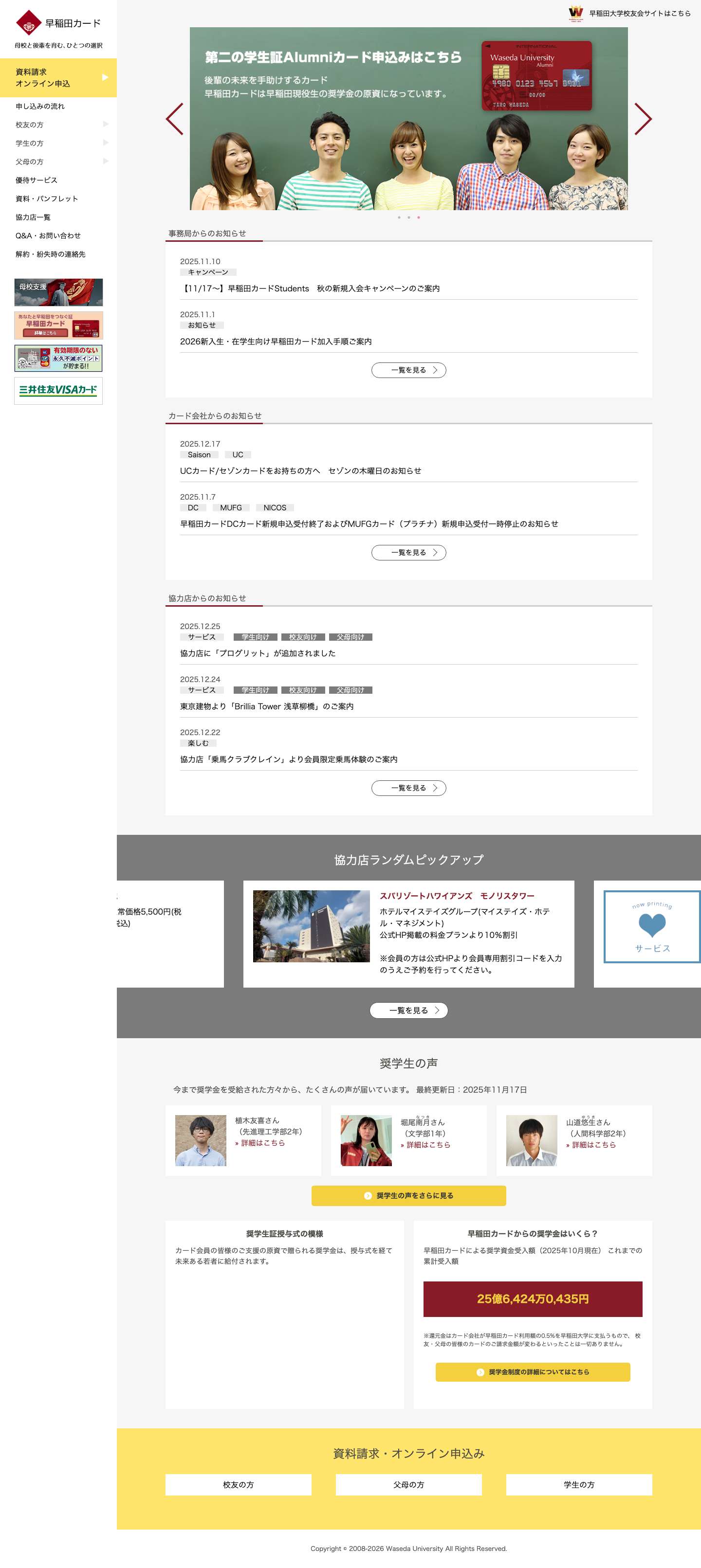701x1568 pixels.
Task: Click 堀尾南月さん profile photo
Action: (366, 1140)
